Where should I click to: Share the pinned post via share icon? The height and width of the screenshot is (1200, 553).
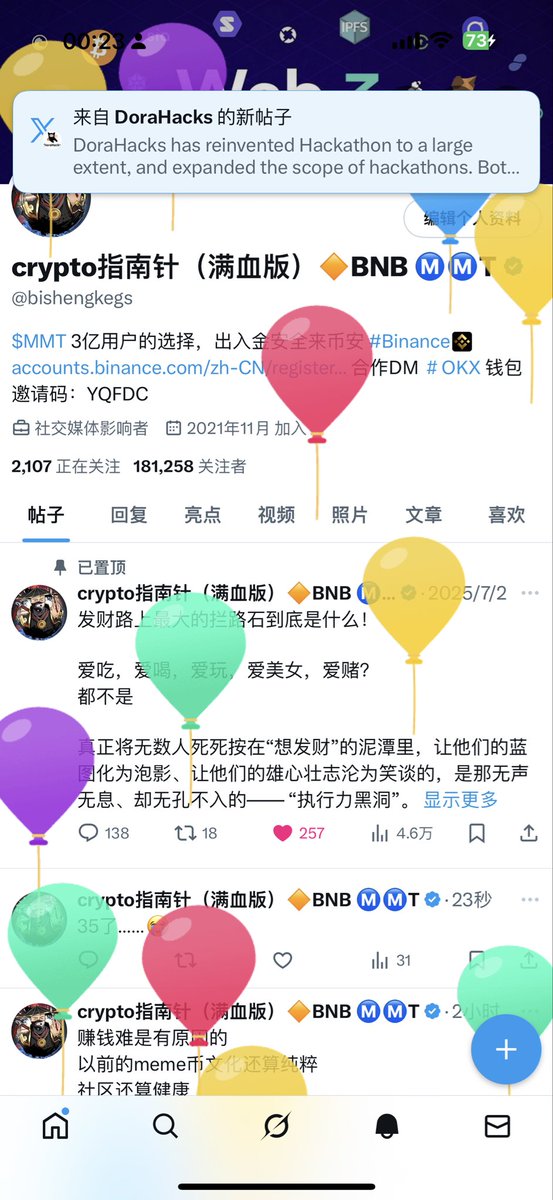(x=529, y=832)
